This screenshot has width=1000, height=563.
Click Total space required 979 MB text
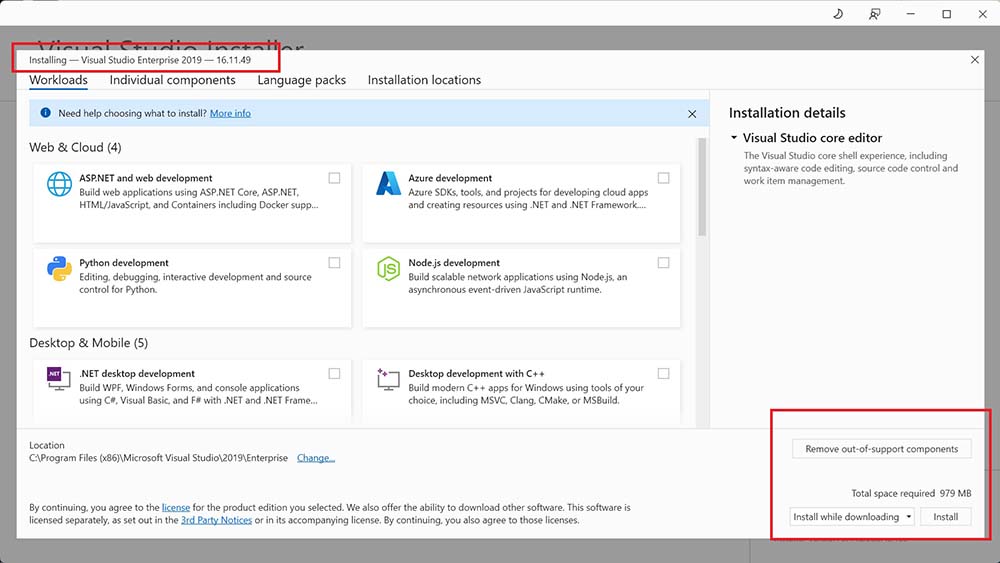point(911,494)
